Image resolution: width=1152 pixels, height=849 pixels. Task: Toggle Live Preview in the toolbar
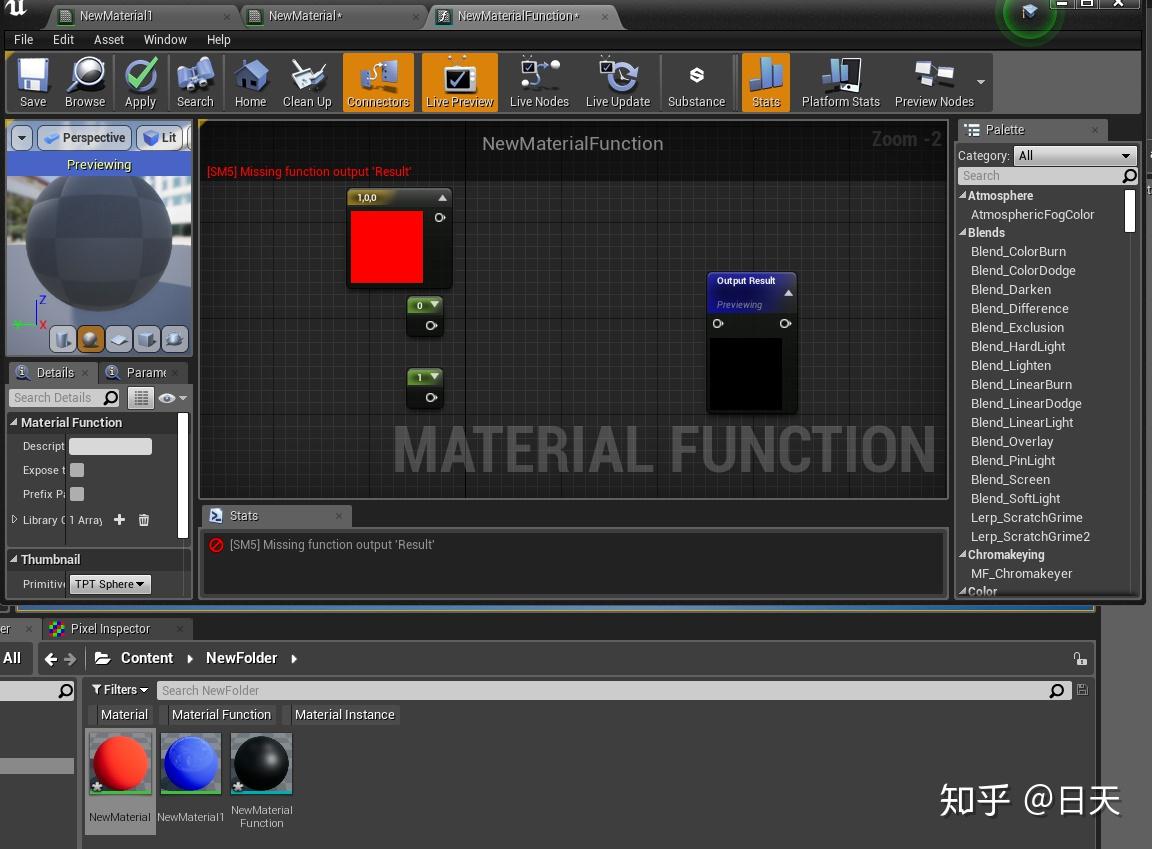click(459, 82)
